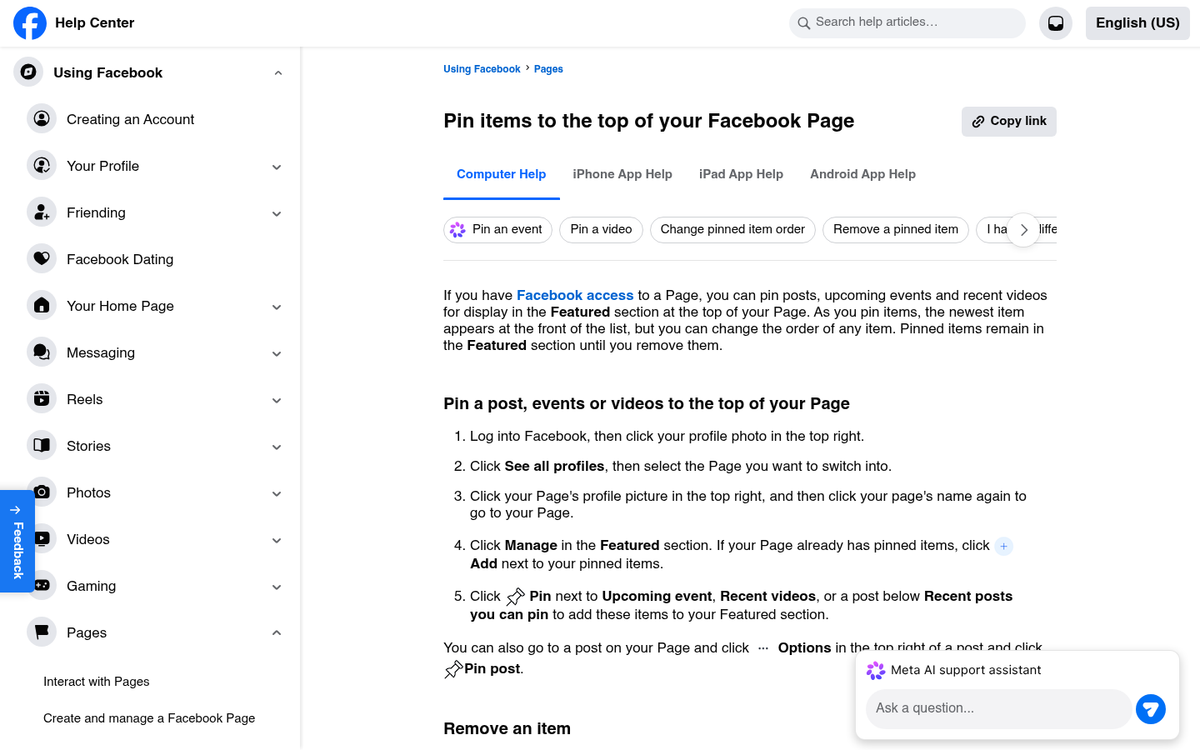Open the support inbox icon

click(x=1055, y=23)
